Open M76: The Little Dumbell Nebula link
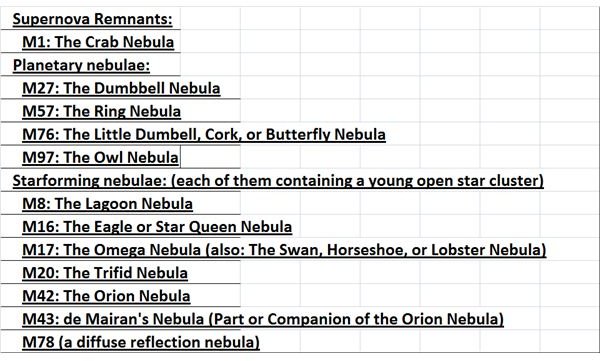This screenshot has width=600, height=361. [204, 134]
